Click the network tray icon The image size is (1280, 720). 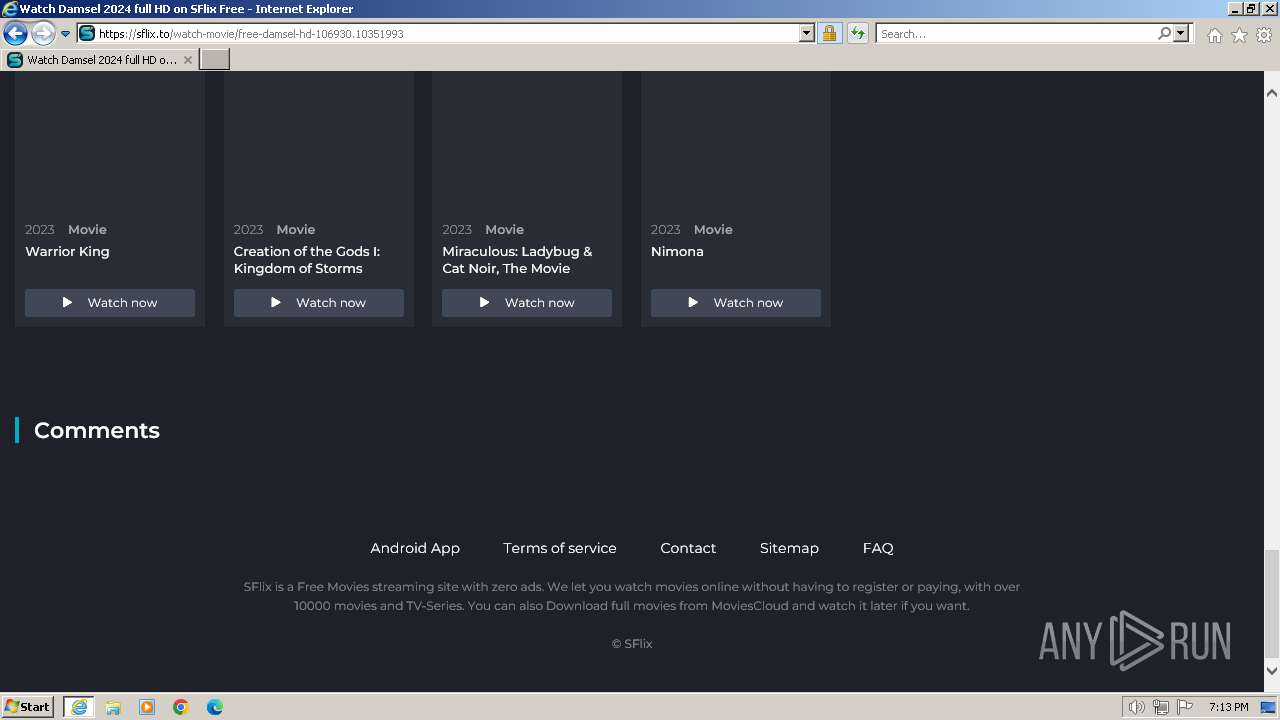pos(1161,707)
